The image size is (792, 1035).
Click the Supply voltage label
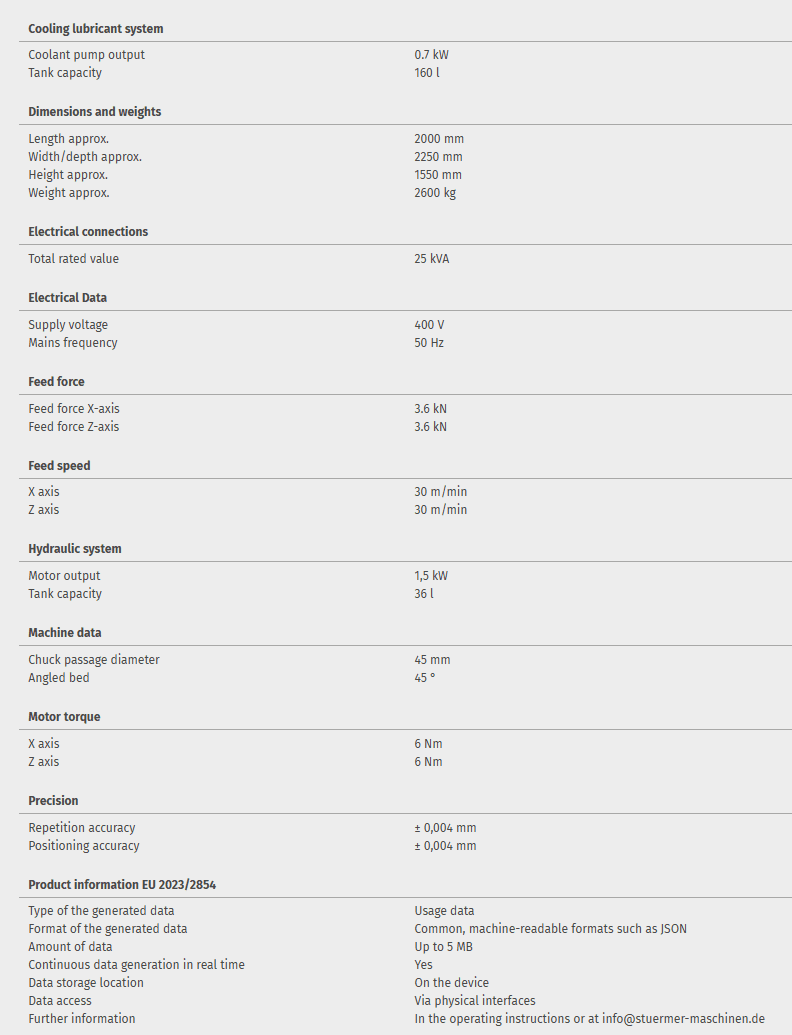point(68,325)
